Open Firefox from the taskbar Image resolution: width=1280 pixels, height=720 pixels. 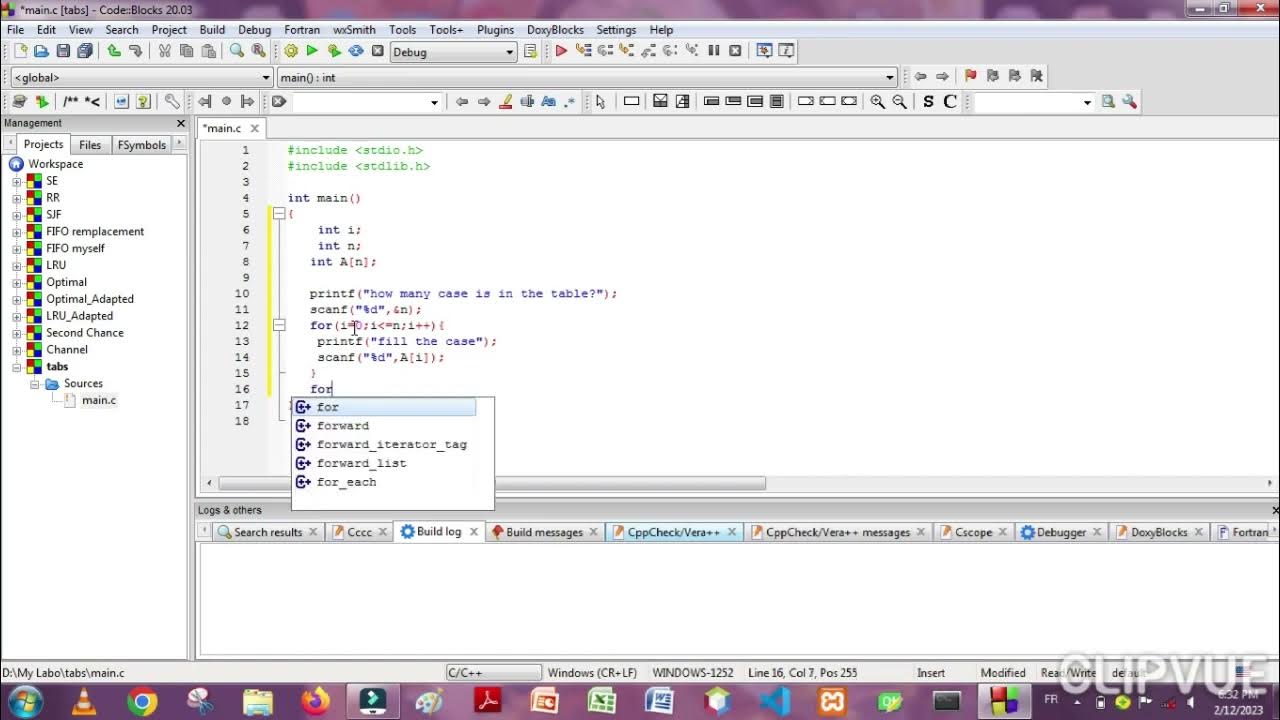[x=315, y=701]
